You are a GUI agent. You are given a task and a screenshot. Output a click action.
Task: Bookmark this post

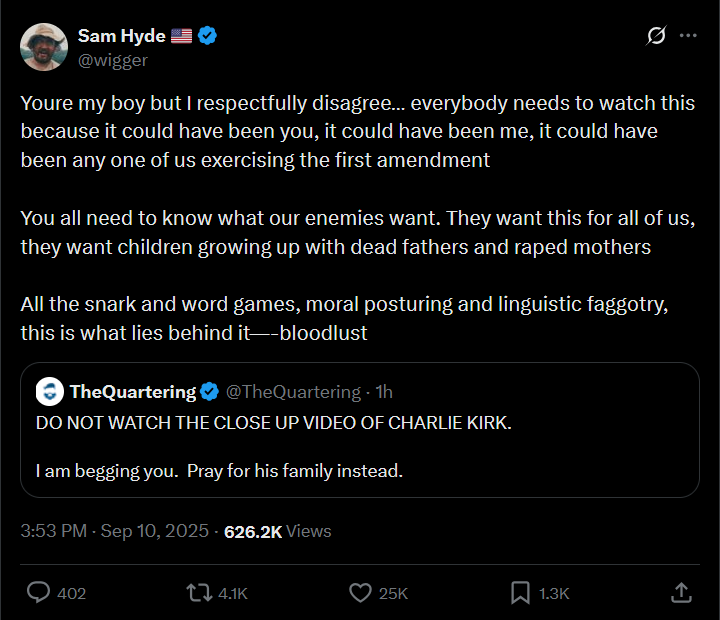click(520, 593)
